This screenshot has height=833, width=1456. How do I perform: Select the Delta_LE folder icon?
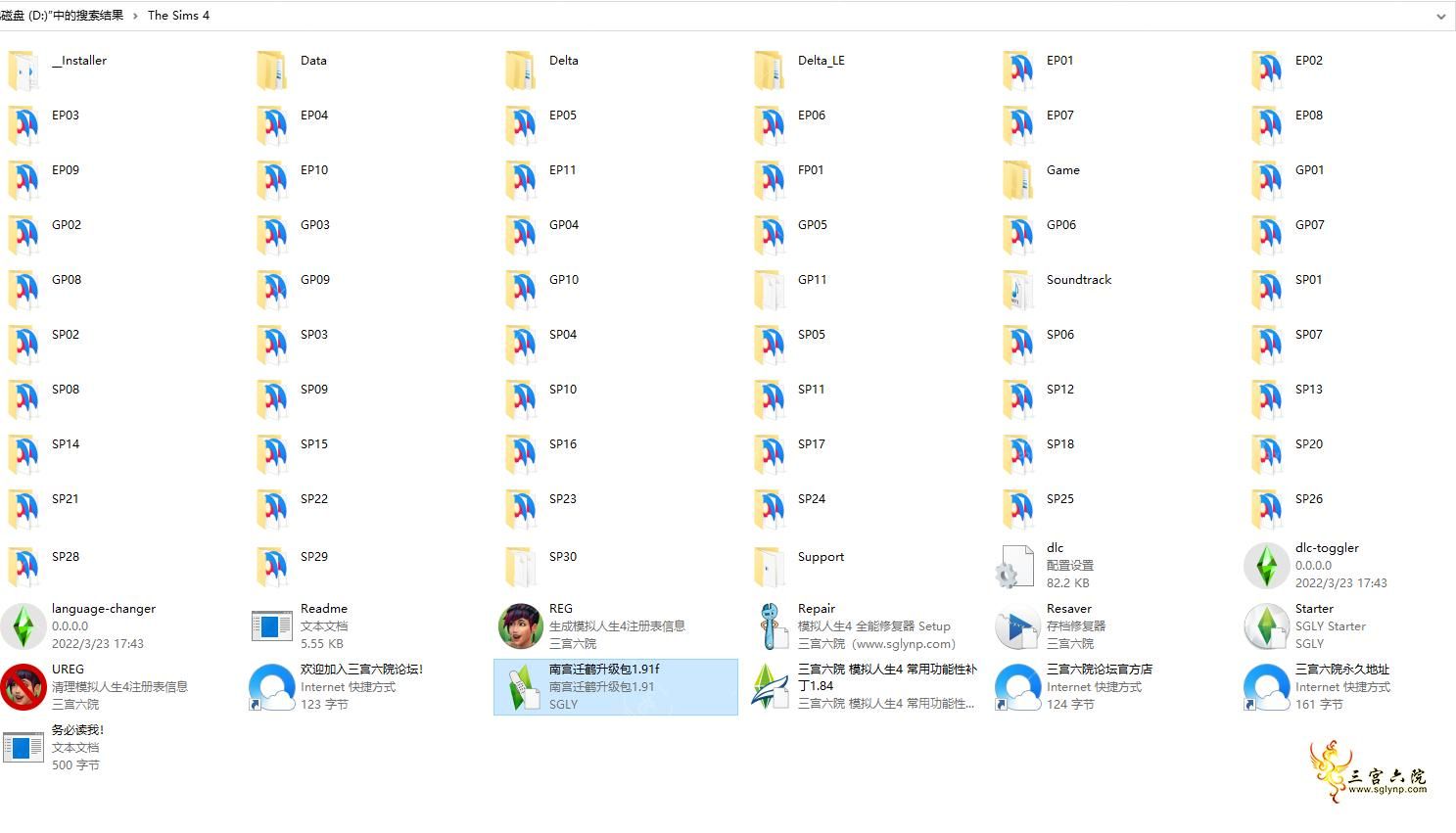[770, 70]
